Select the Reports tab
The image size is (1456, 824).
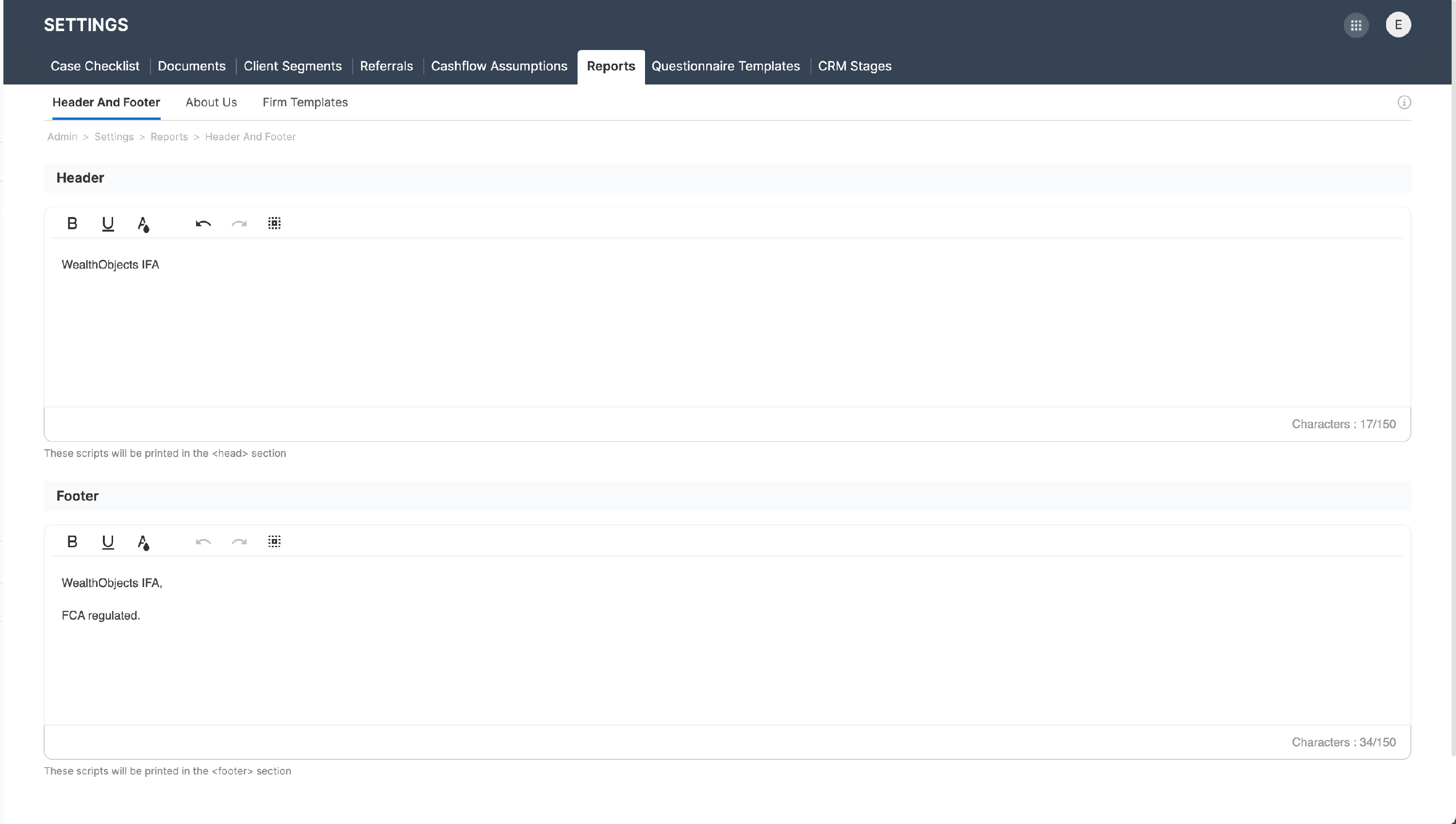(x=611, y=67)
